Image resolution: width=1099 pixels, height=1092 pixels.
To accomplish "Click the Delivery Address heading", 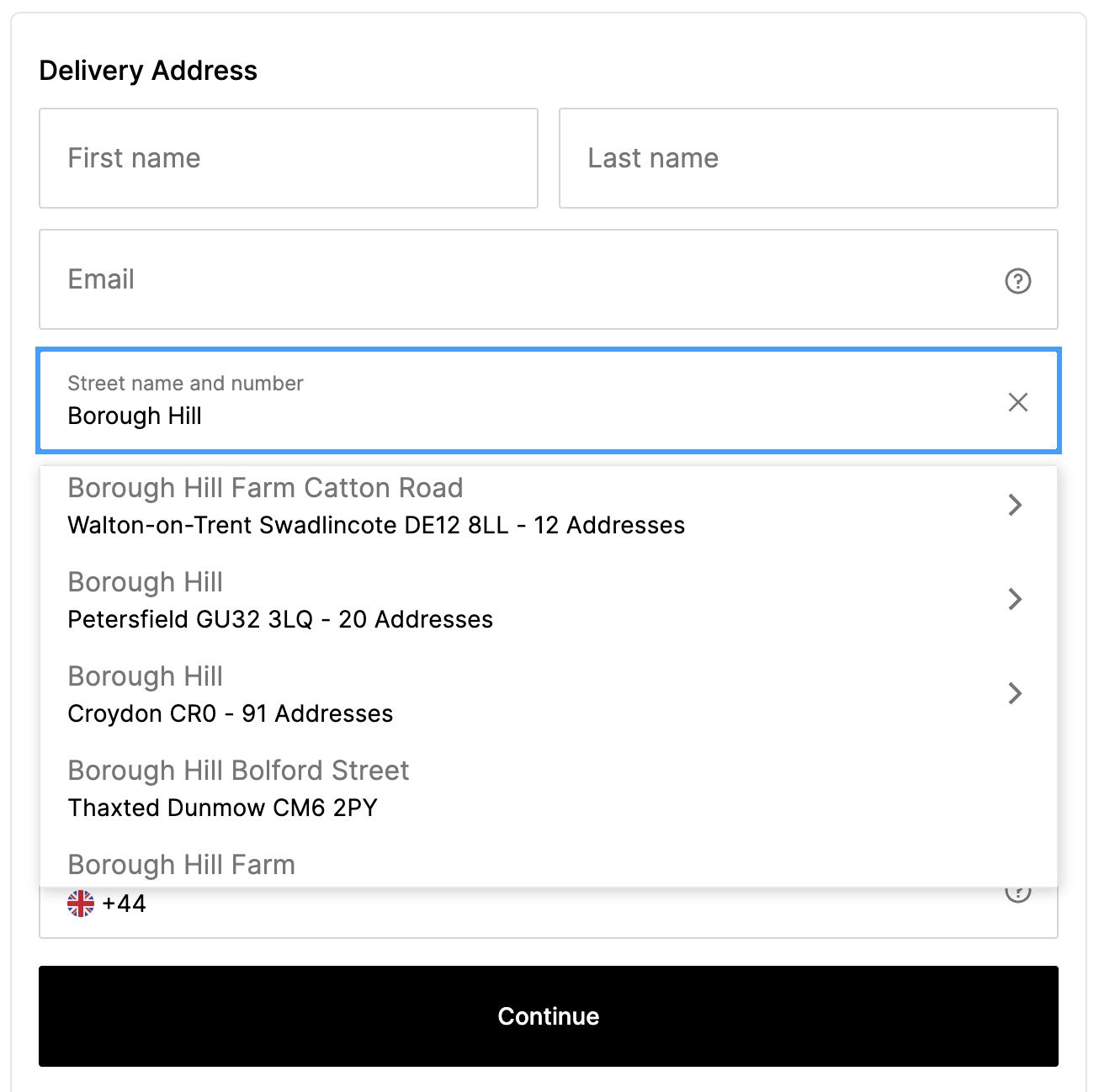I will pos(147,71).
